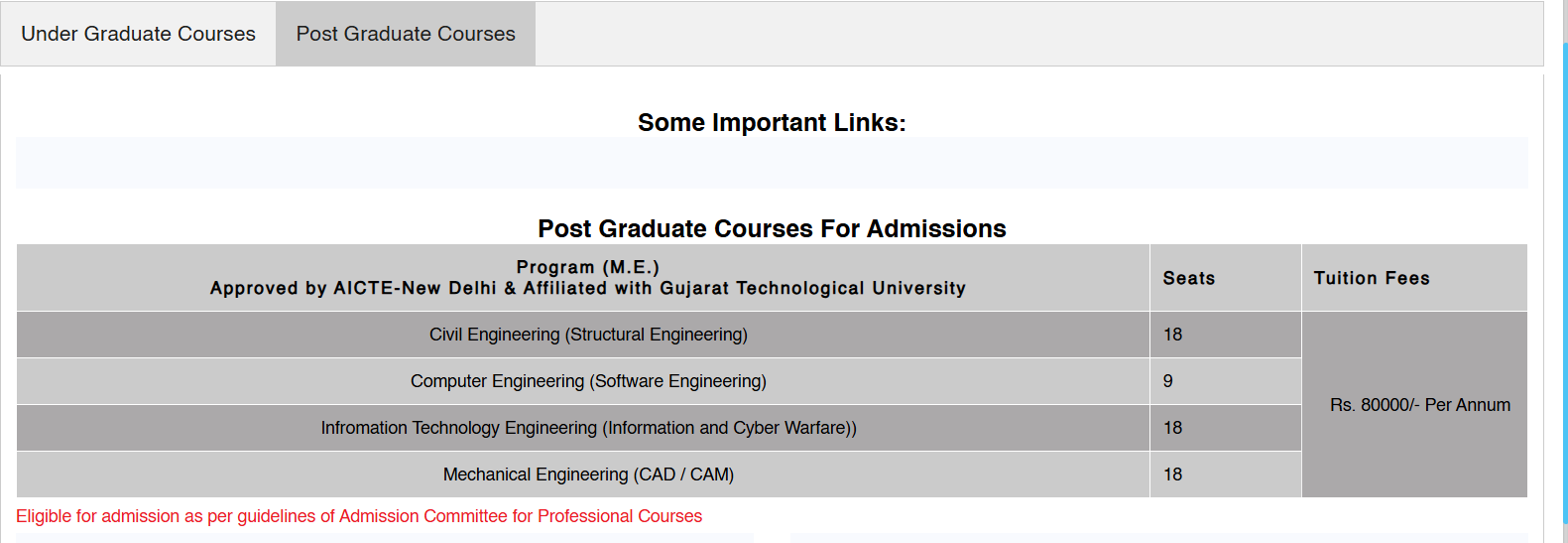Click the seat count for Information Technology Engineering

[x=1172, y=428]
